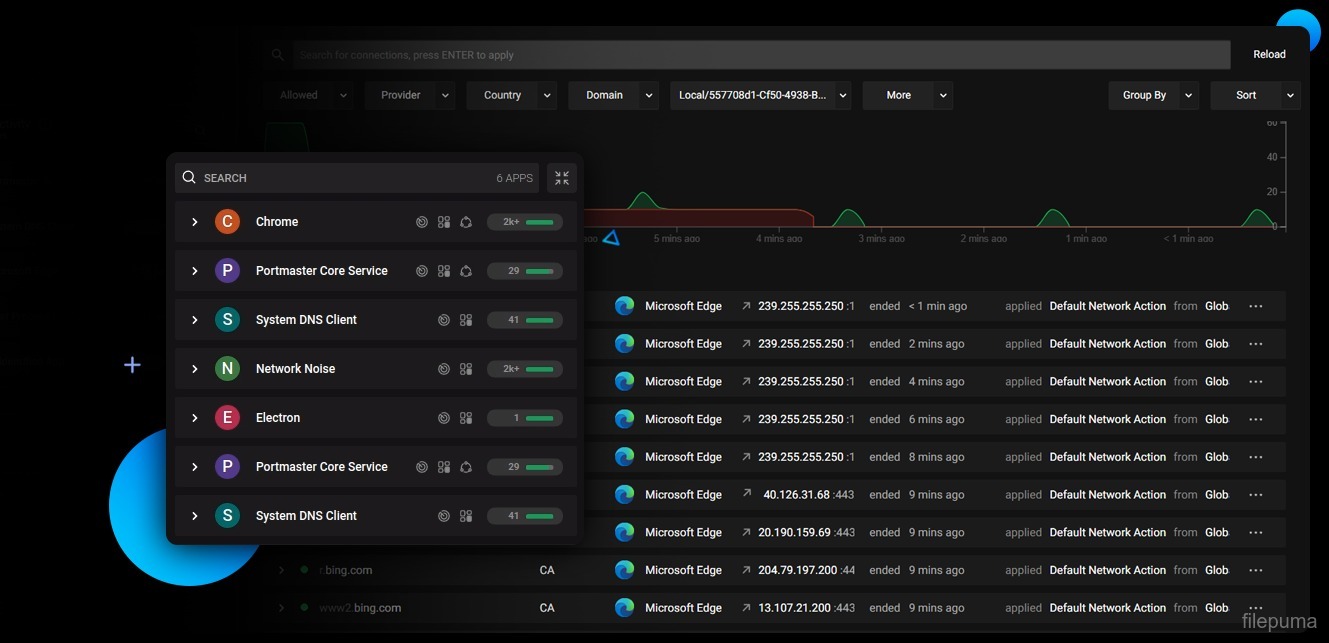The image size is (1329, 643).
Task: Open the three-dot menu for the 40.126.31.68 connection
Action: 1256,495
